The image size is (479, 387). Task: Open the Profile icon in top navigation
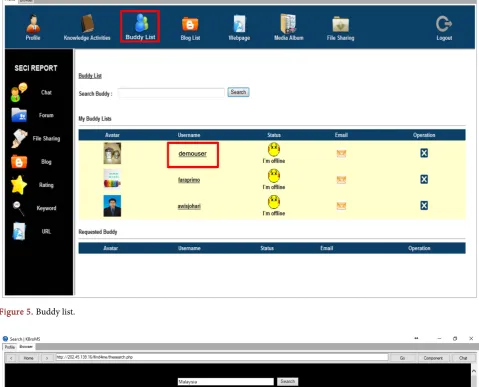pos(33,24)
